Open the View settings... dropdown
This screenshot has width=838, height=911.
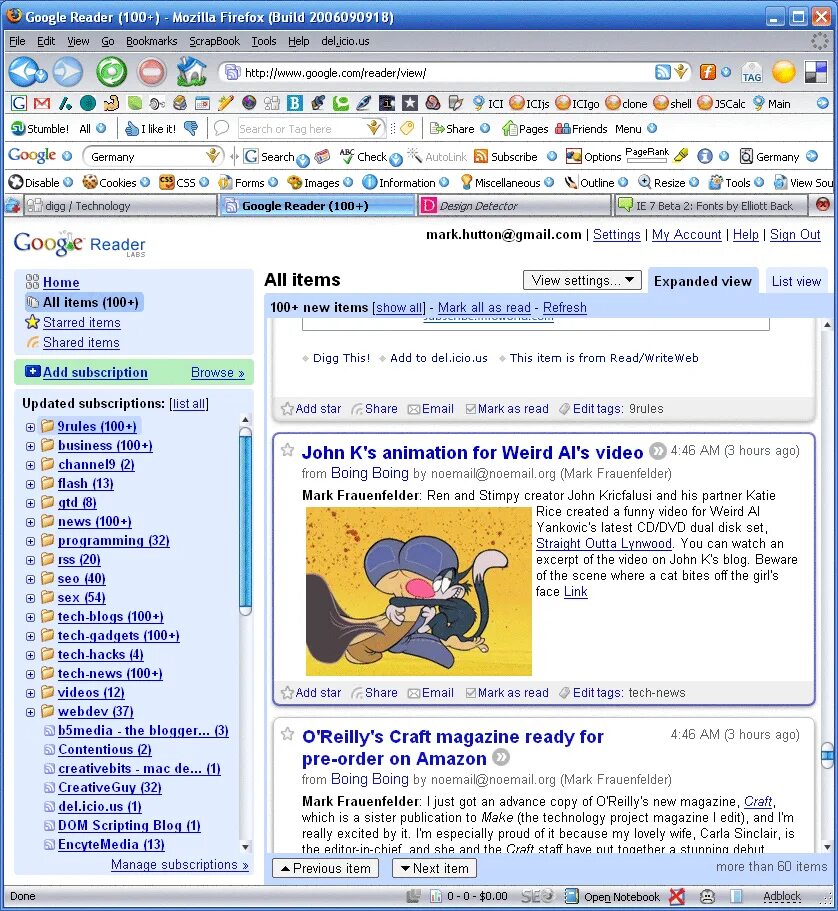coord(582,280)
